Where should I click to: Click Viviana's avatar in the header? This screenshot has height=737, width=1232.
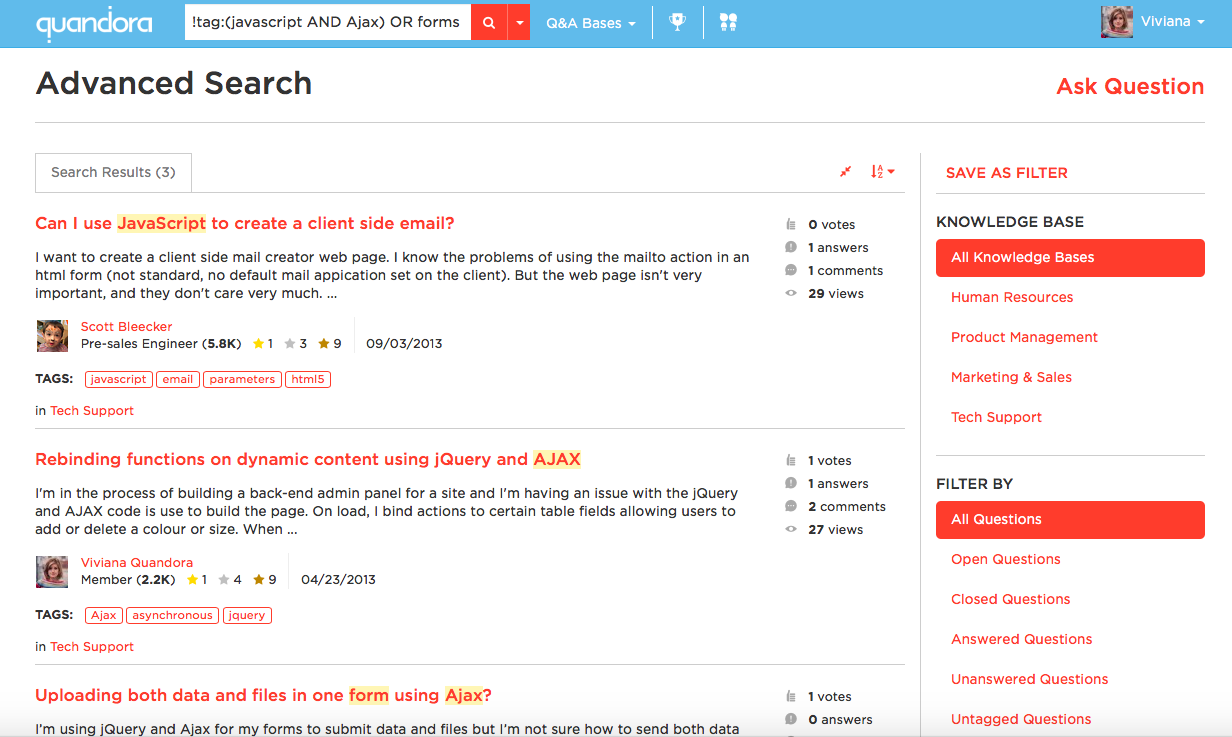coord(1116,22)
